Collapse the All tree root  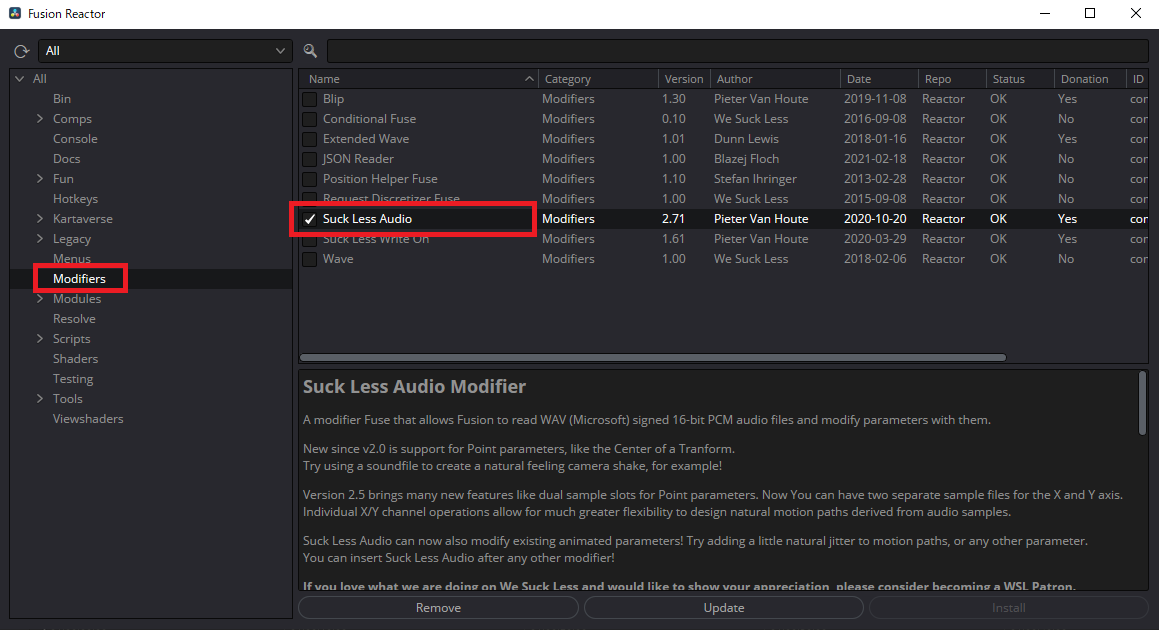pos(20,78)
